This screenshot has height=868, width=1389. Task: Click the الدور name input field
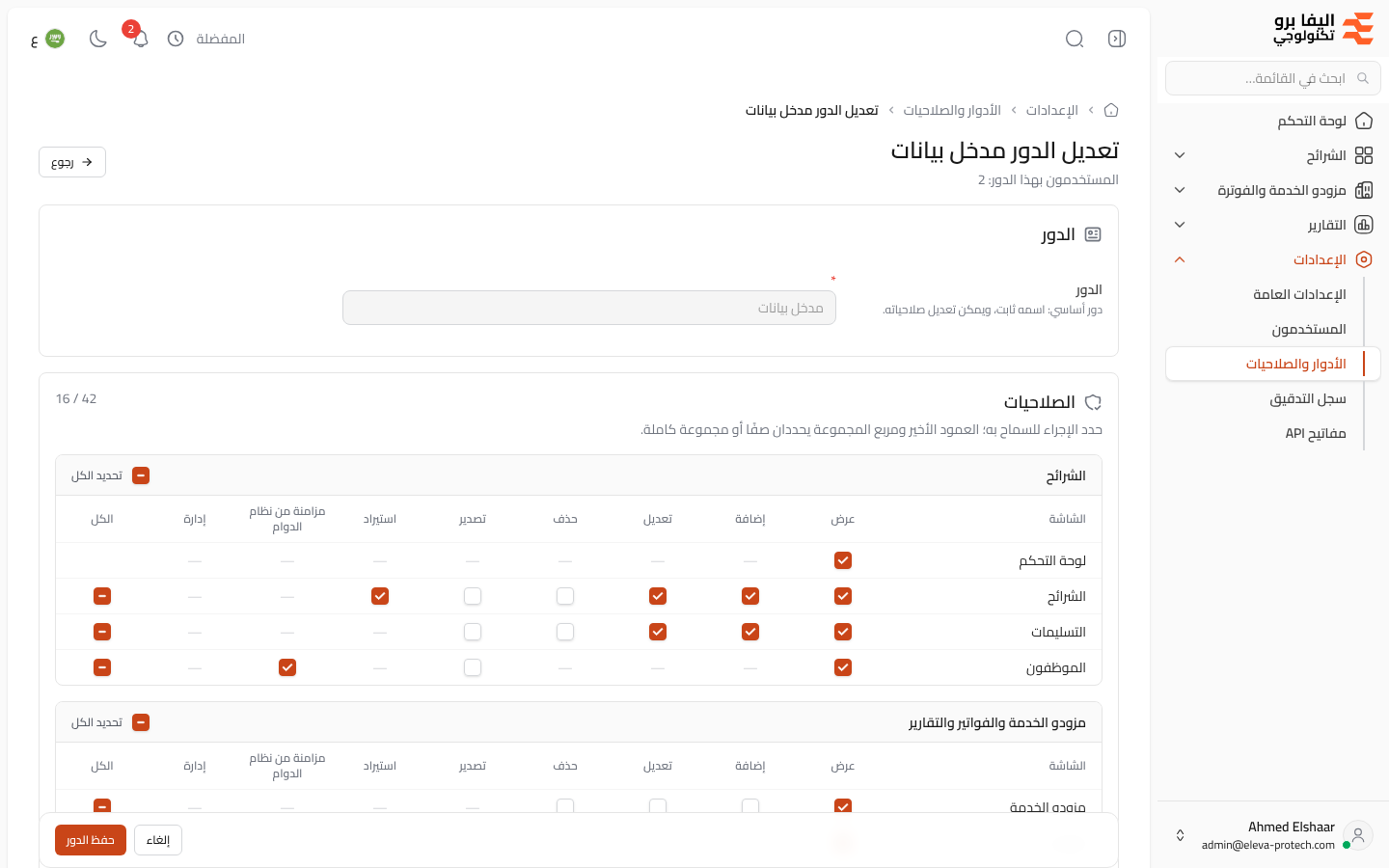click(589, 308)
